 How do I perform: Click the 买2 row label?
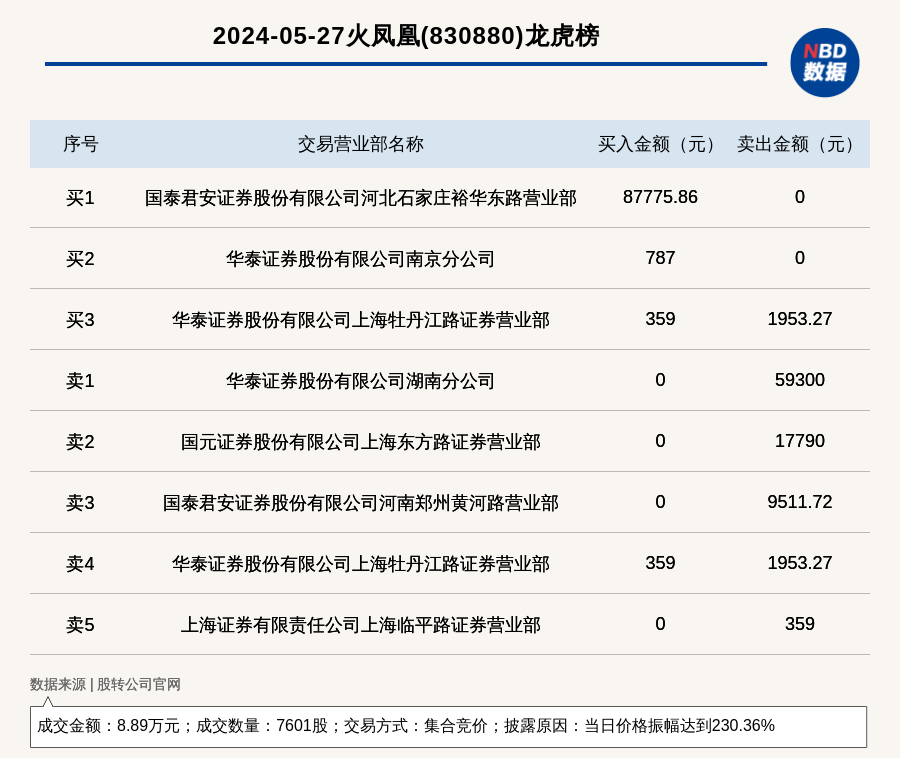pos(80,259)
